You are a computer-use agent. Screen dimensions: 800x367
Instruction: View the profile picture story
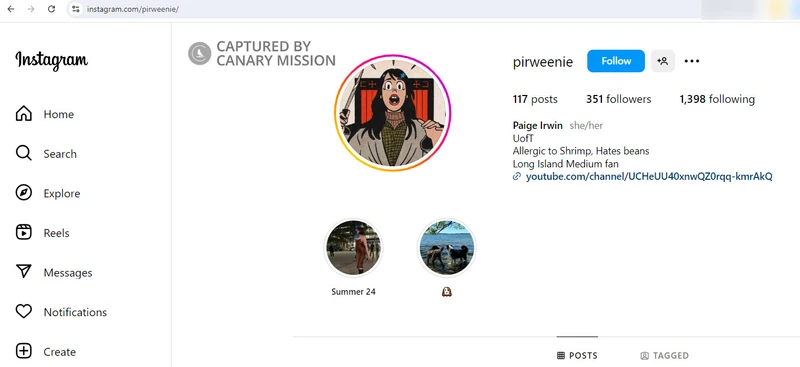[x=392, y=113]
